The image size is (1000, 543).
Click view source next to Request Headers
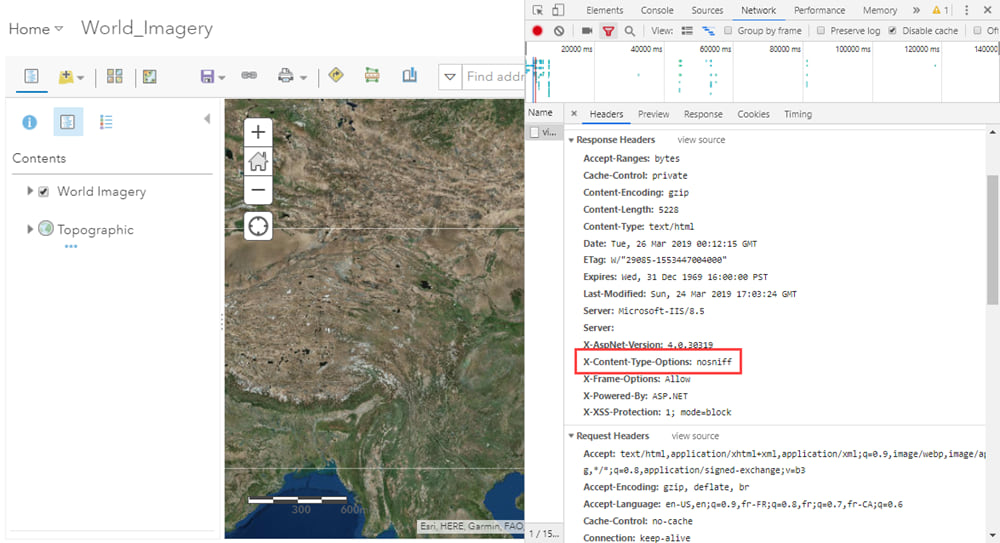[695, 436]
